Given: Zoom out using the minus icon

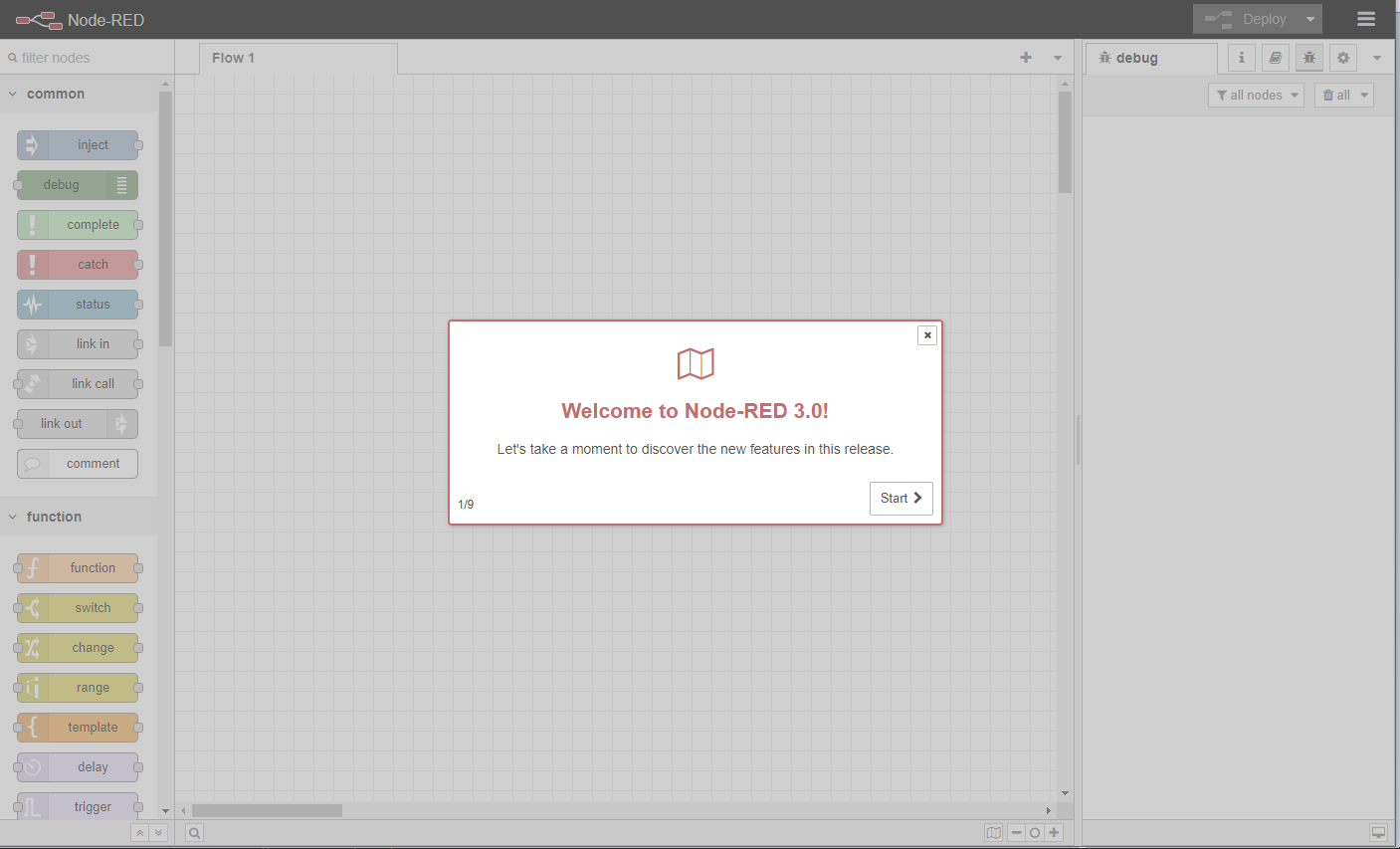Looking at the screenshot, I should 1016,832.
